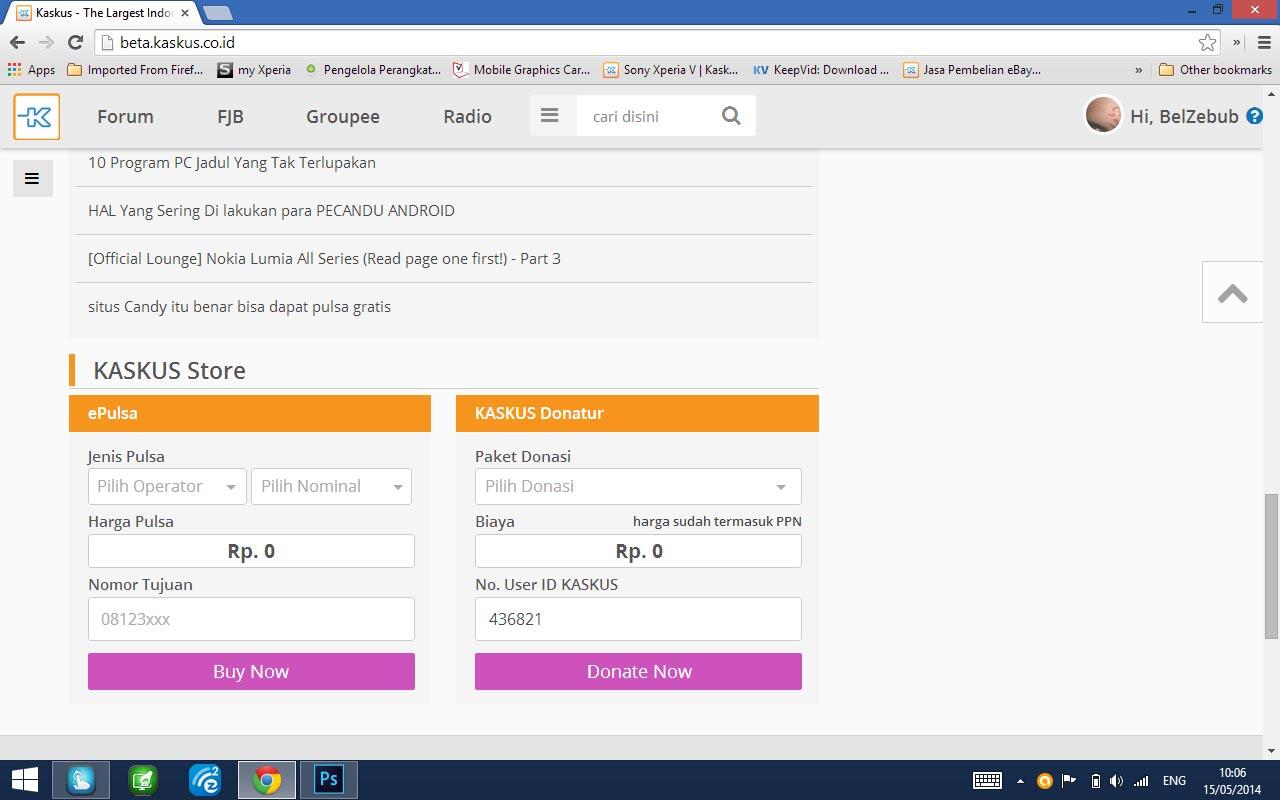Click the back-to-top arrow button

(1232, 293)
